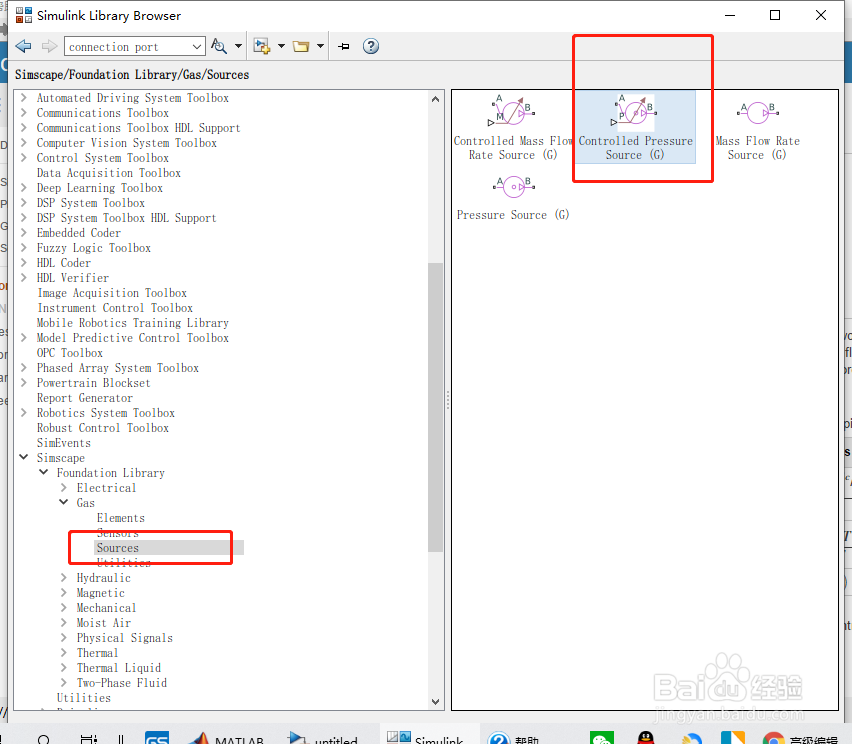Select Moist Air library entry
The image size is (852, 744).
pyautogui.click(x=104, y=623)
